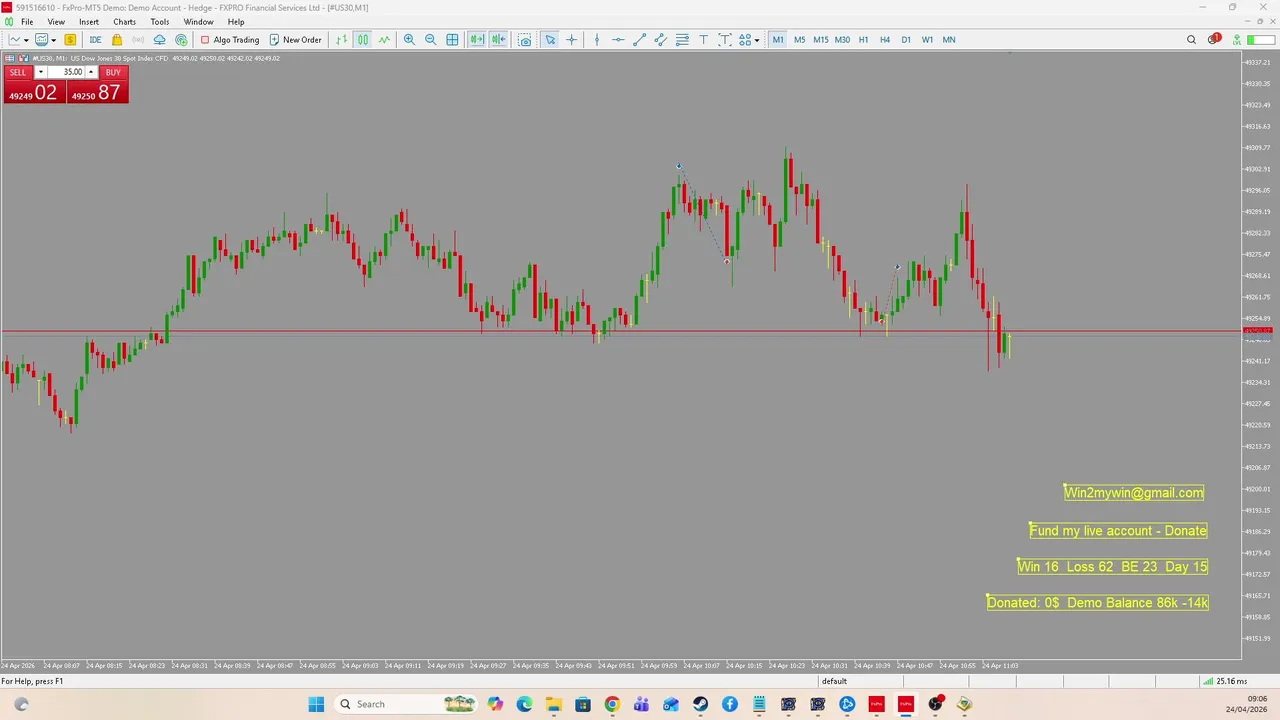Open the Tools menu
Image resolution: width=1280 pixels, height=720 pixels.
pyautogui.click(x=160, y=22)
